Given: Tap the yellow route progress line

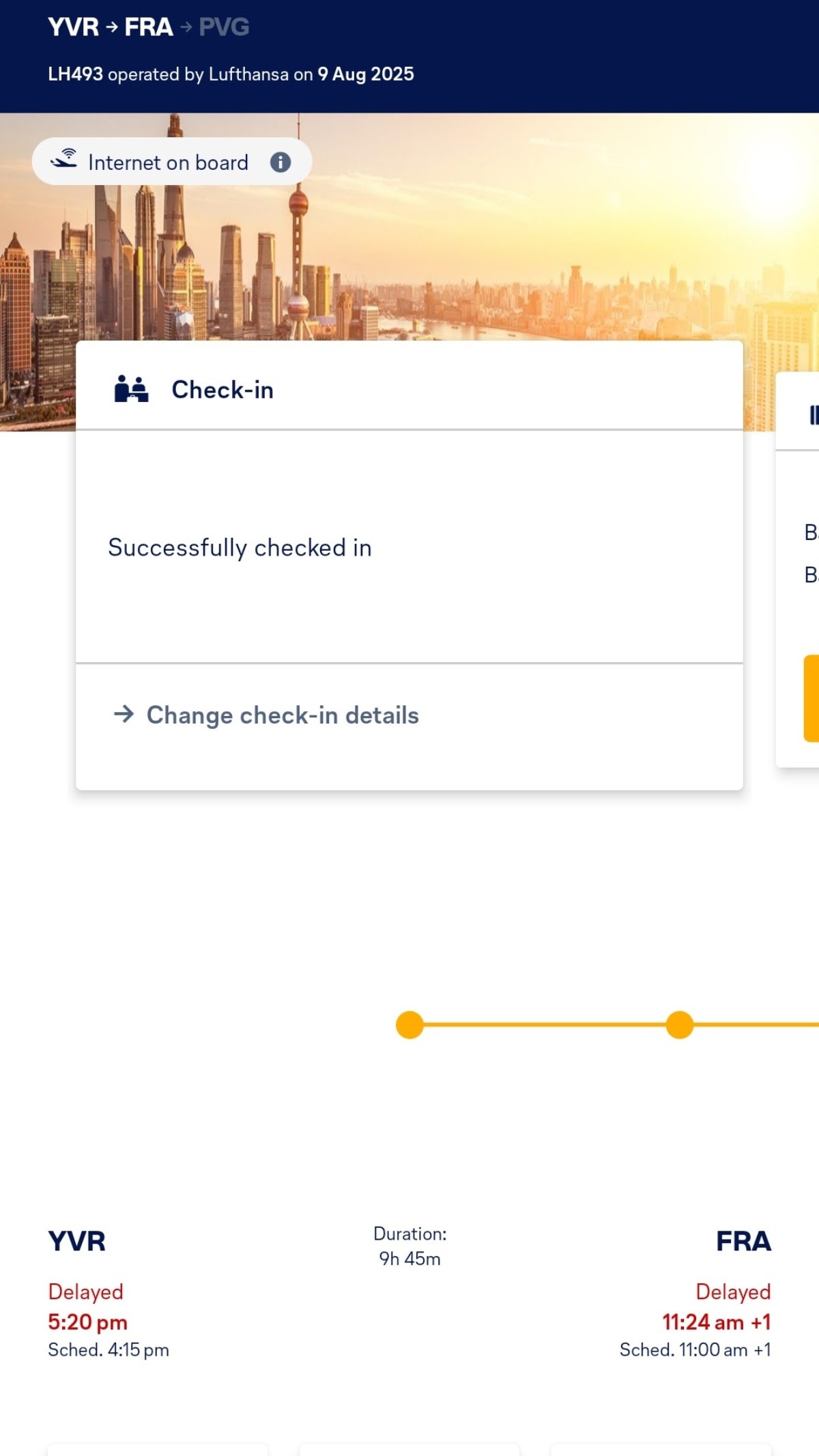Looking at the screenshot, I should (x=545, y=1025).
